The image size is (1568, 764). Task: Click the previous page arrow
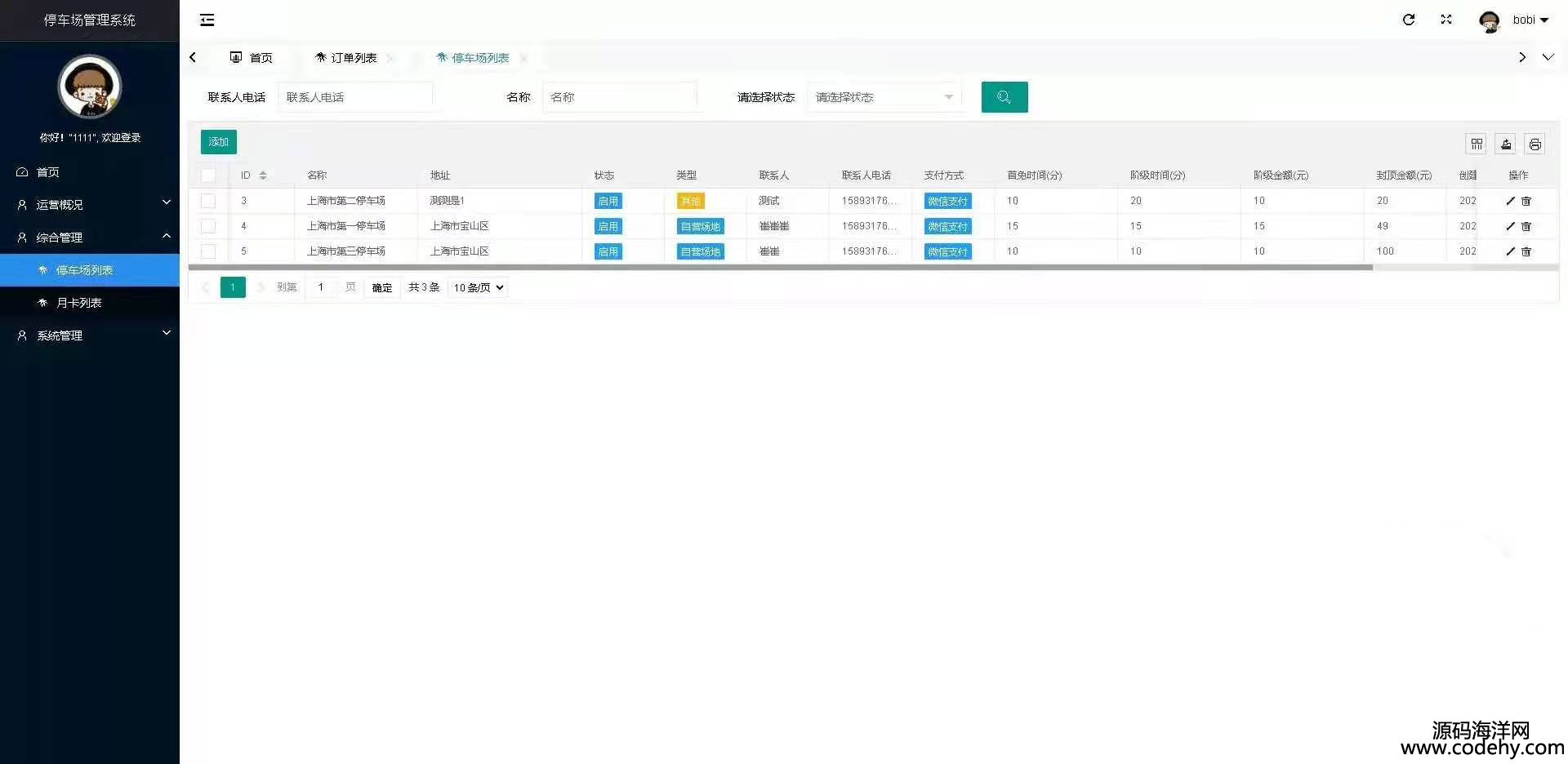pos(205,287)
